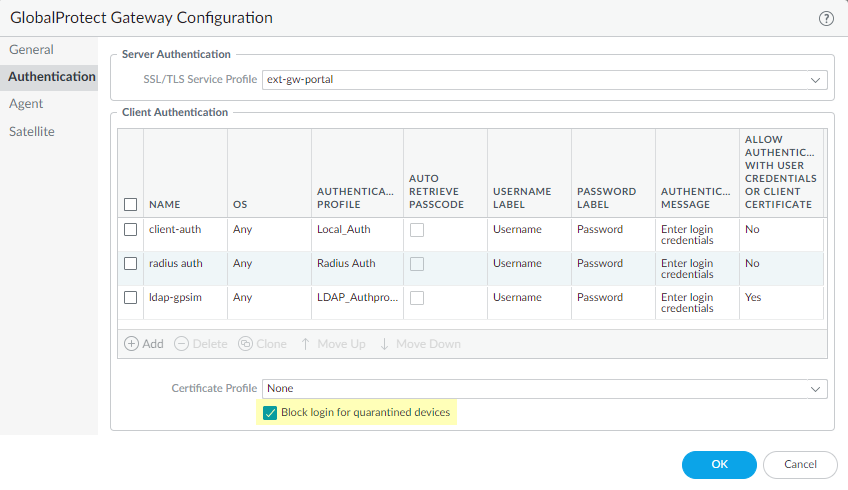Toggle the select-all header checkbox
The height and width of the screenshot is (490, 848).
click(x=130, y=205)
